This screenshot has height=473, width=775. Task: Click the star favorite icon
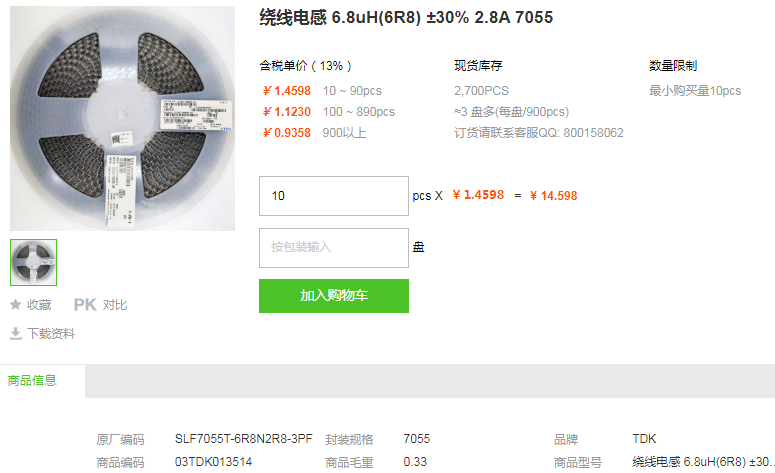[x=15, y=304]
